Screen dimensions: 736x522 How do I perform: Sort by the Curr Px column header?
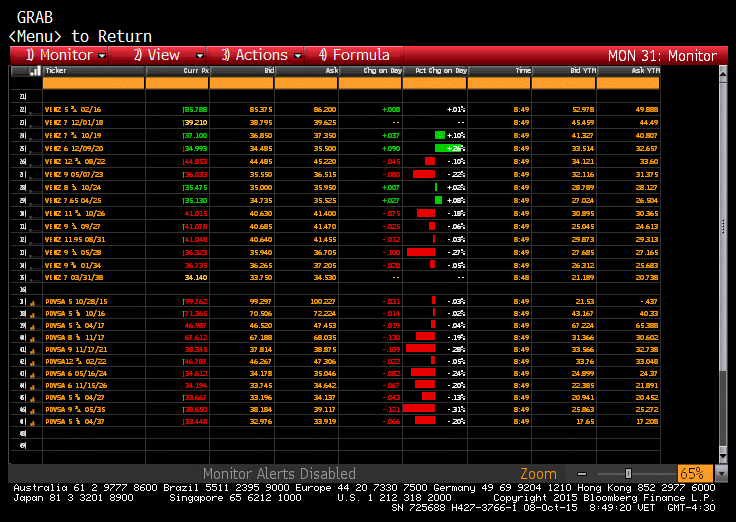(177, 71)
